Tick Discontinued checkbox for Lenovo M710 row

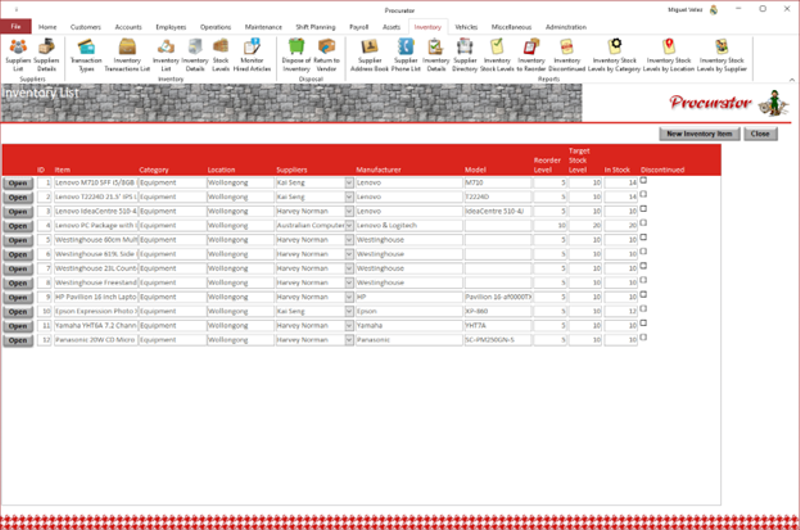coord(644,181)
